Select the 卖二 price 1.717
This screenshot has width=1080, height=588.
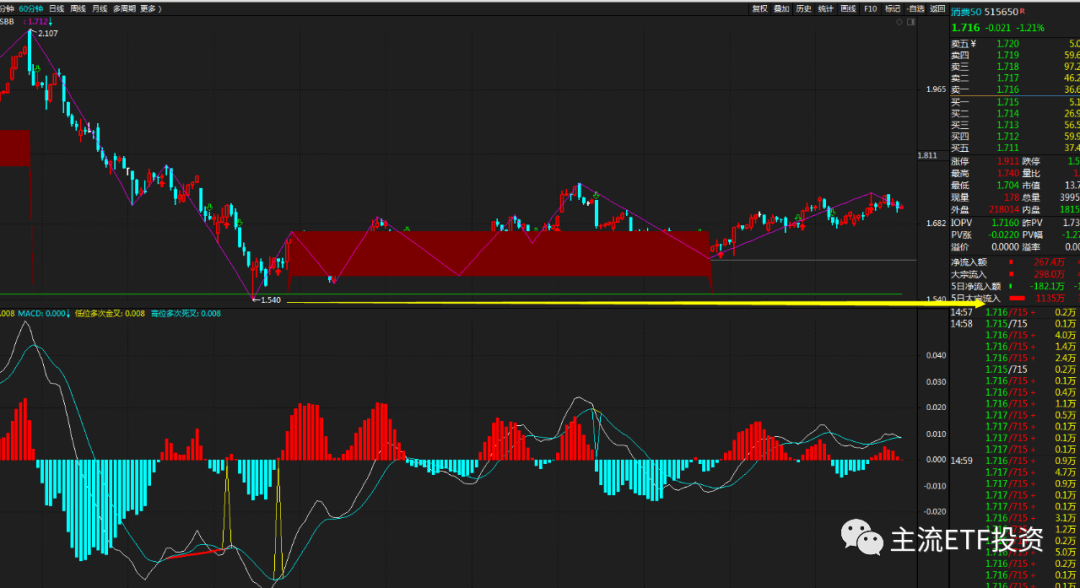[1008, 78]
